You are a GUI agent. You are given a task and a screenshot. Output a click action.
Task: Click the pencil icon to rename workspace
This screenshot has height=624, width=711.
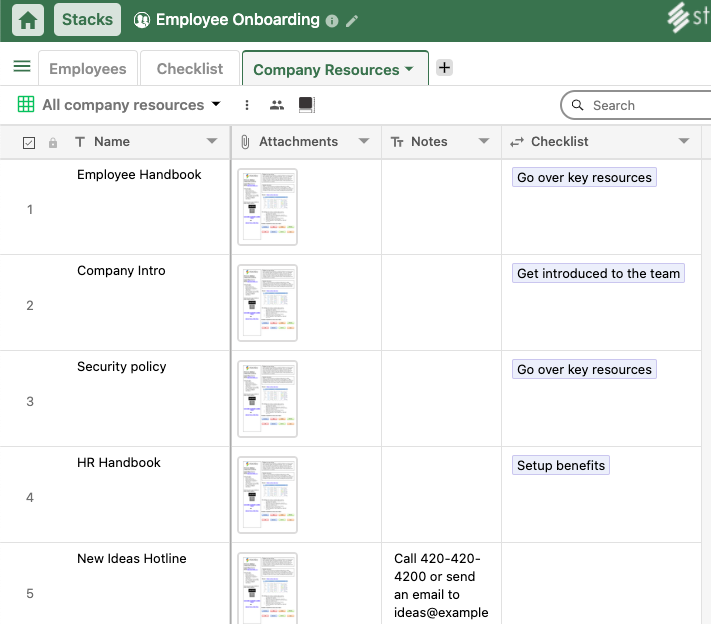pos(352,21)
